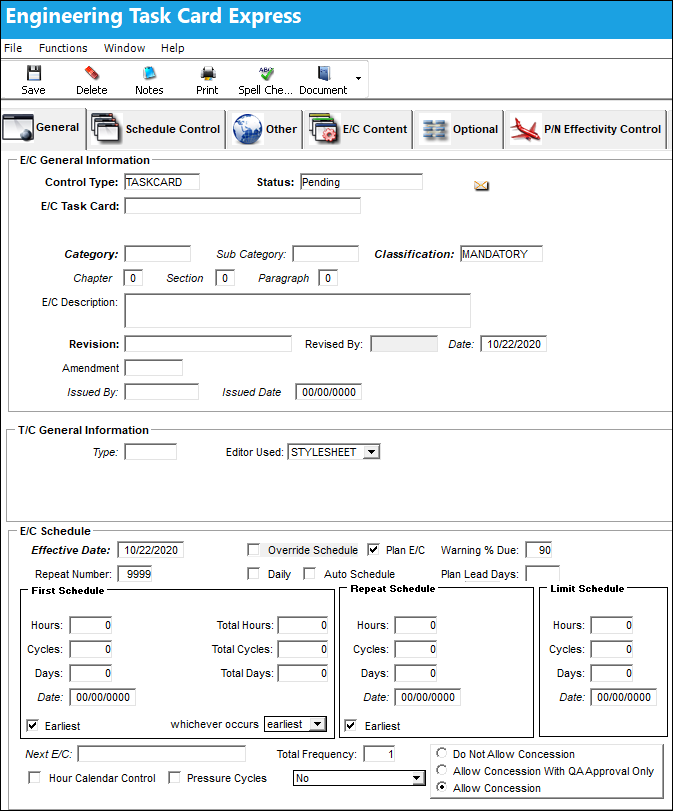Screen dimensions: 673x811
Task: Click the envelope mail icon near Status
Action: [x=482, y=185]
